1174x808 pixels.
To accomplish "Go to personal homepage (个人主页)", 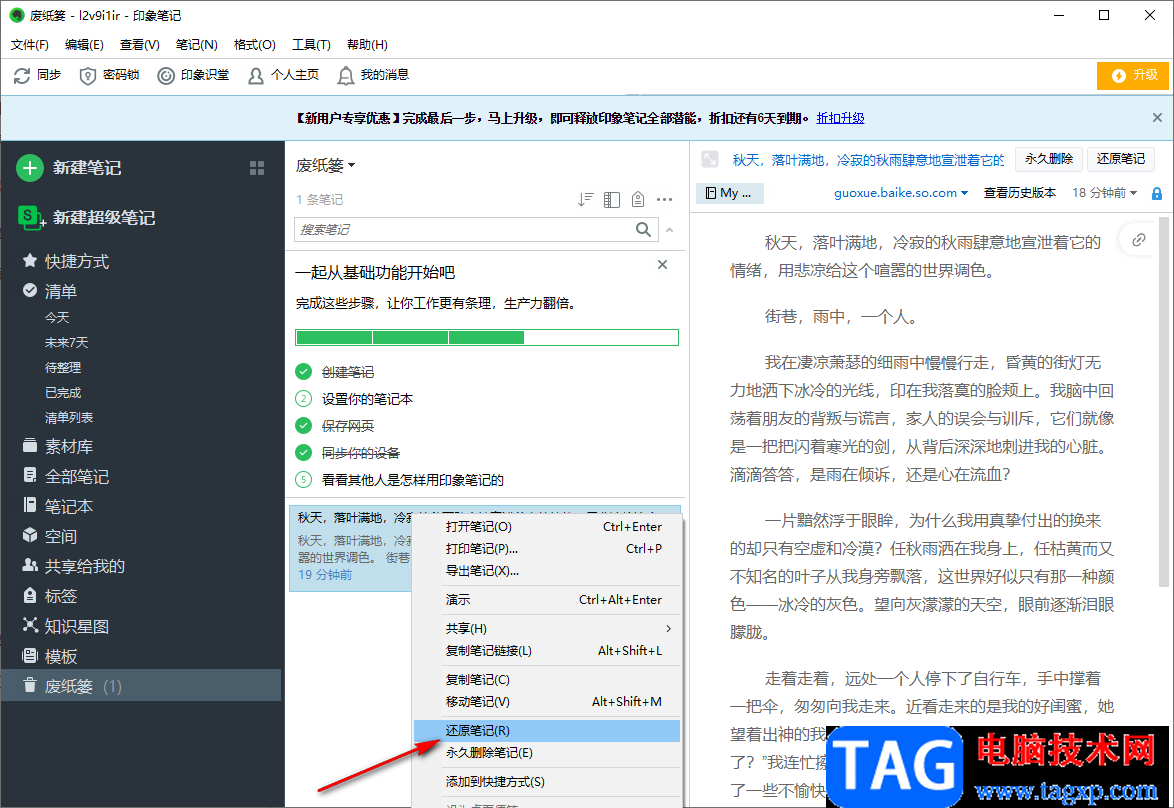I will coord(283,75).
